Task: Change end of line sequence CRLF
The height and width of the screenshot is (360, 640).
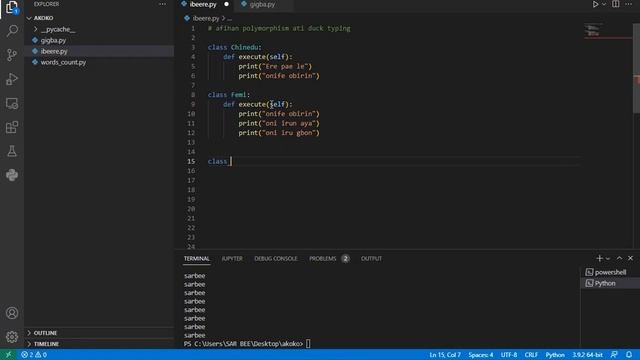Action: tap(531, 355)
